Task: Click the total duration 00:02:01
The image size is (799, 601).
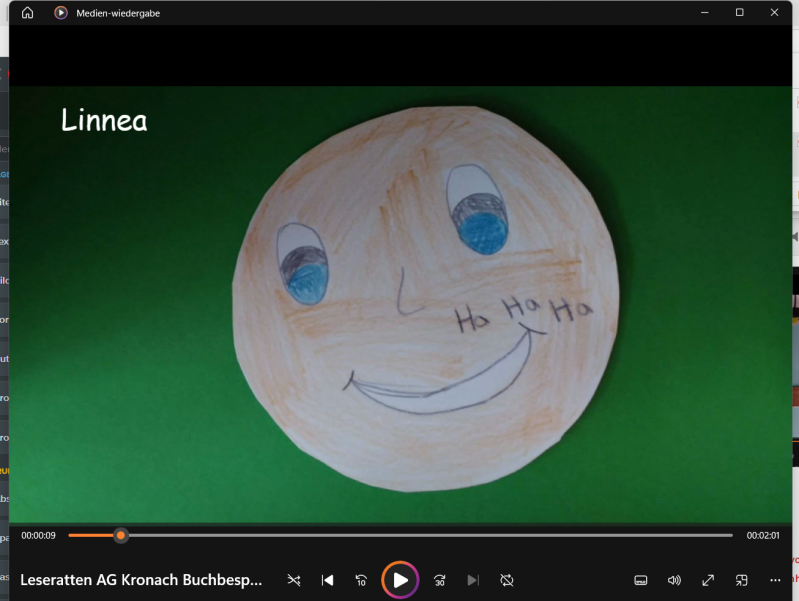Action: (x=763, y=536)
